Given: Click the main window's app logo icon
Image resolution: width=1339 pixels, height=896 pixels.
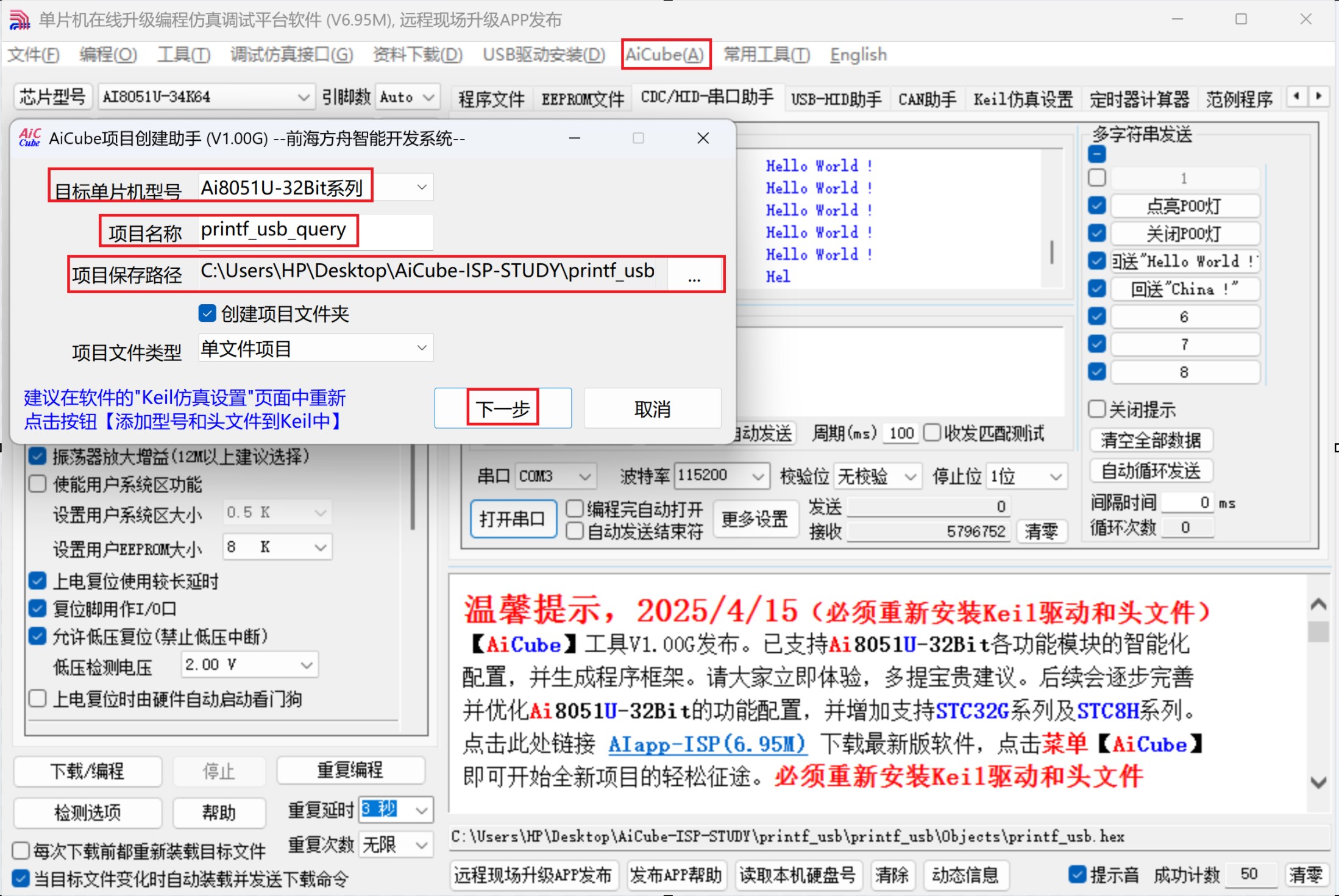Looking at the screenshot, I should (19, 20).
